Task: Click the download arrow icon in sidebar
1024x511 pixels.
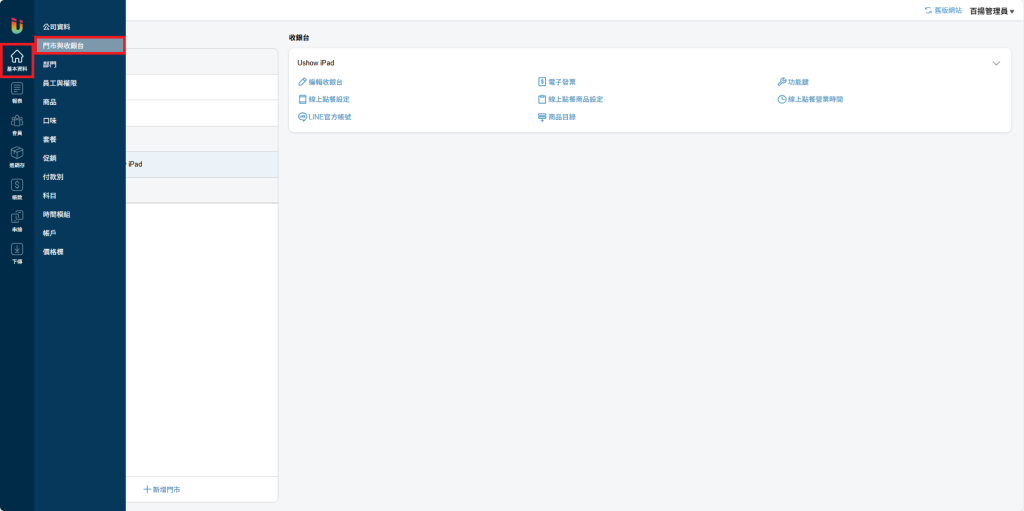Action: click(x=17, y=251)
